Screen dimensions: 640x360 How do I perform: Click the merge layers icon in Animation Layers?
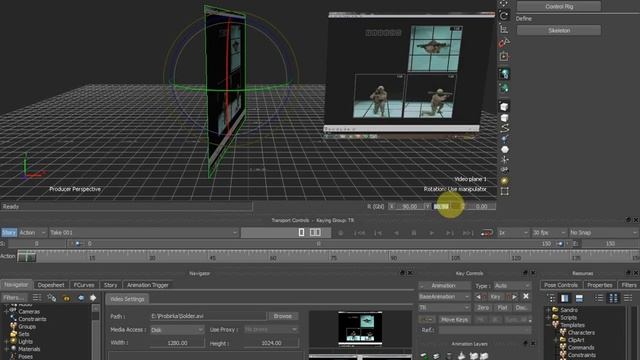tap(461, 356)
